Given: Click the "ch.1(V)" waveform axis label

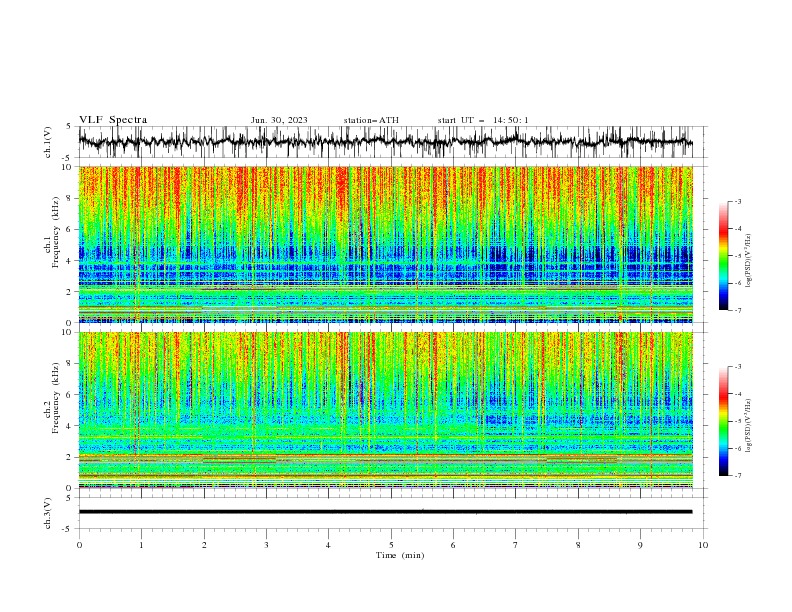Looking at the screenshot, I should tap(48, 142).
